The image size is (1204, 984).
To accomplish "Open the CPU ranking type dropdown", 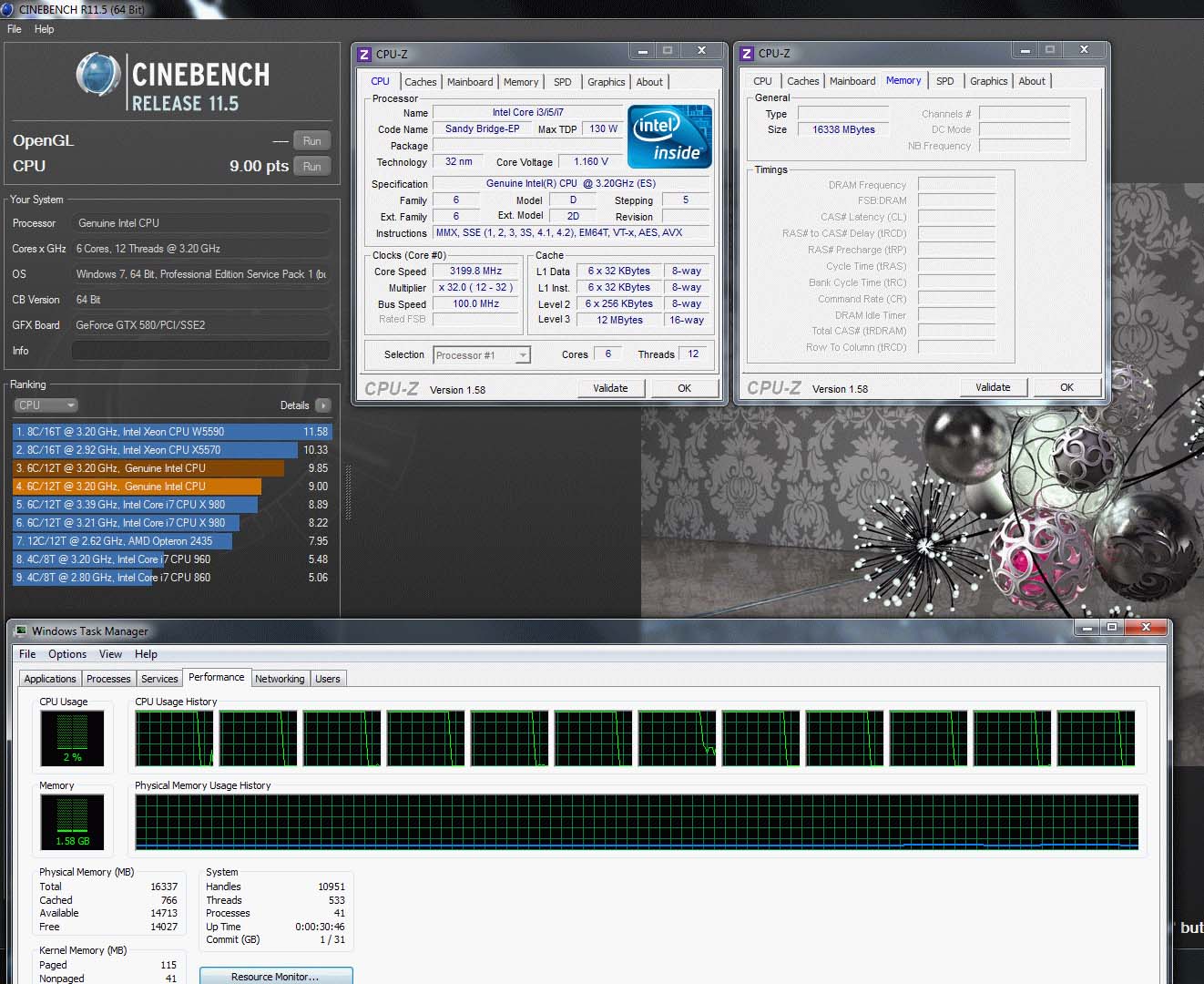I will [x=46, y=405].
